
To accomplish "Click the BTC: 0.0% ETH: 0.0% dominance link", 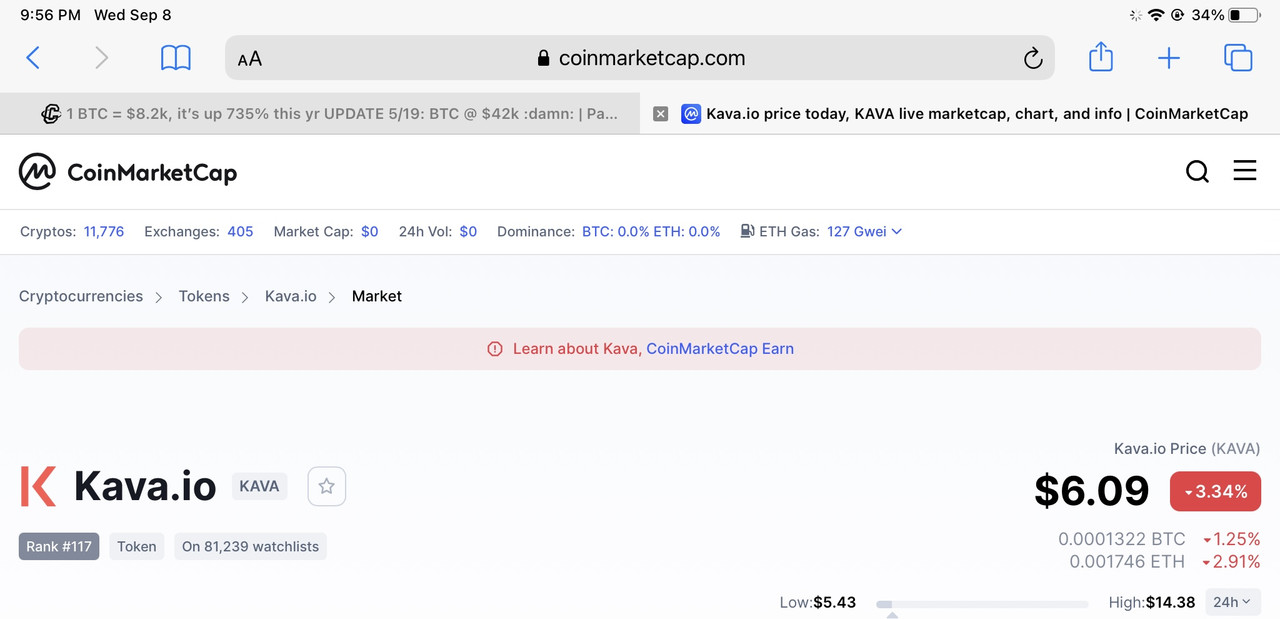I will [x=651, y=231].
